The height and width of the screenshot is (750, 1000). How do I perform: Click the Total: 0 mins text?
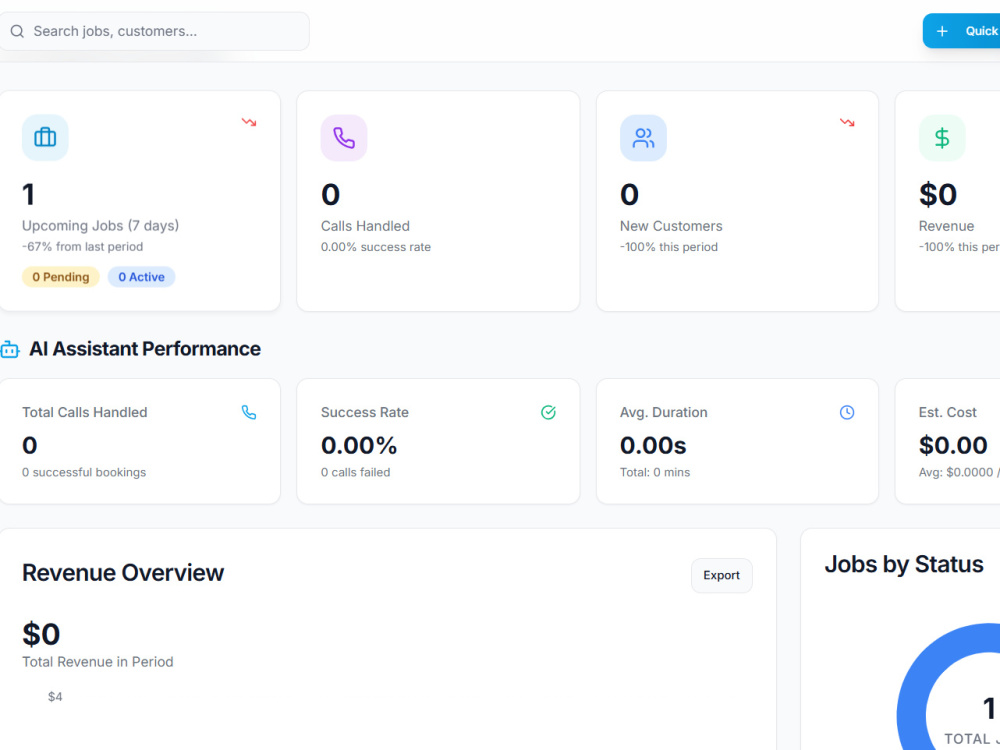click(655, 473)
